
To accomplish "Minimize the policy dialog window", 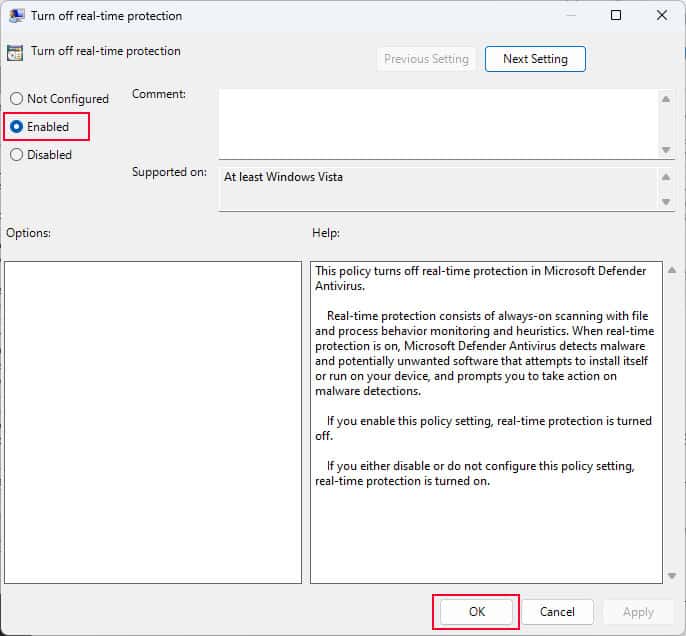I will pos(570,15).
